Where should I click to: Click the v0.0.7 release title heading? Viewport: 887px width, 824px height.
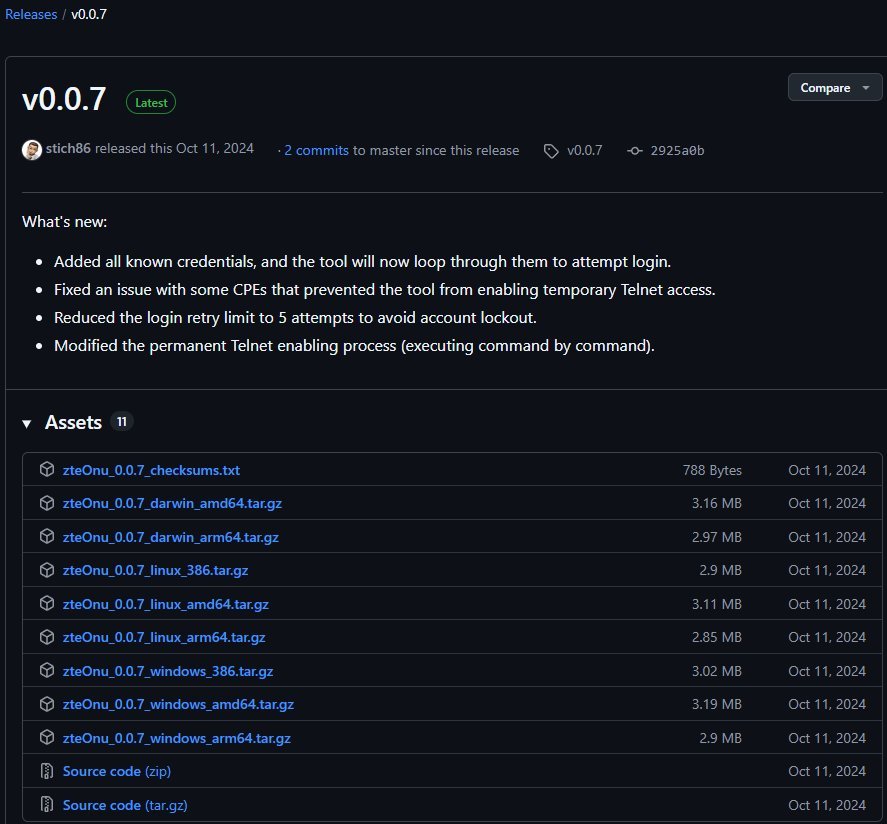(x=66, y=101)
